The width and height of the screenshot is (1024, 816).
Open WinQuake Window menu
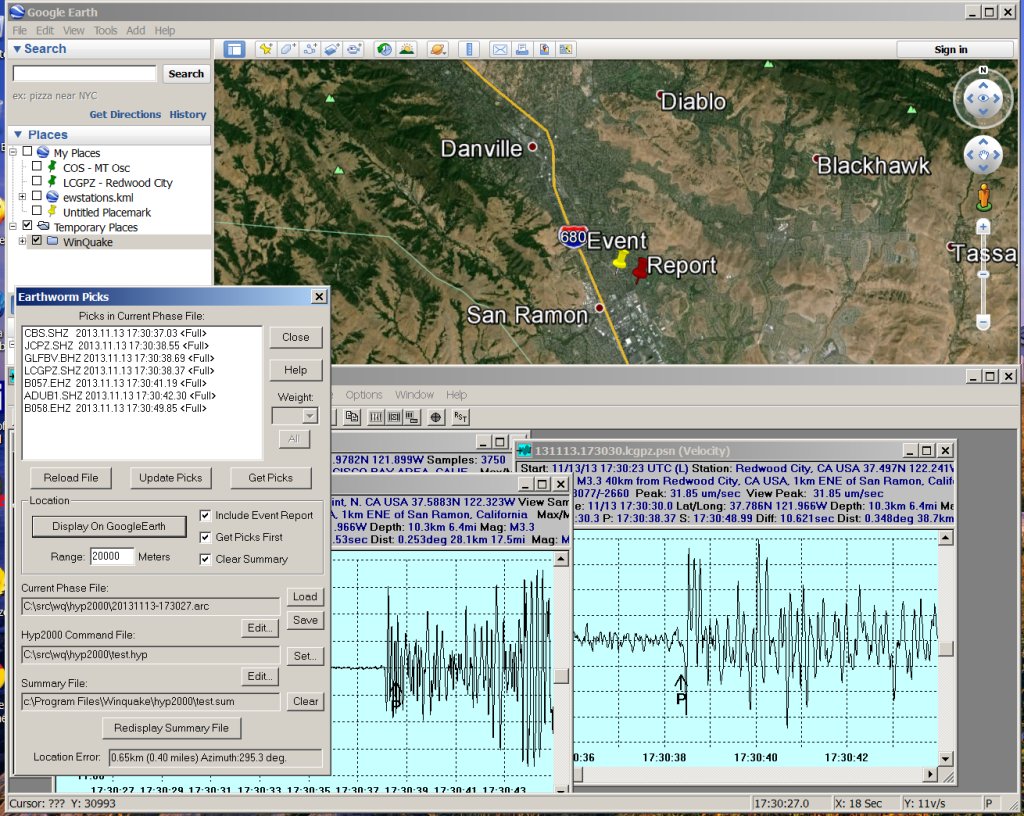coord(414,395)
